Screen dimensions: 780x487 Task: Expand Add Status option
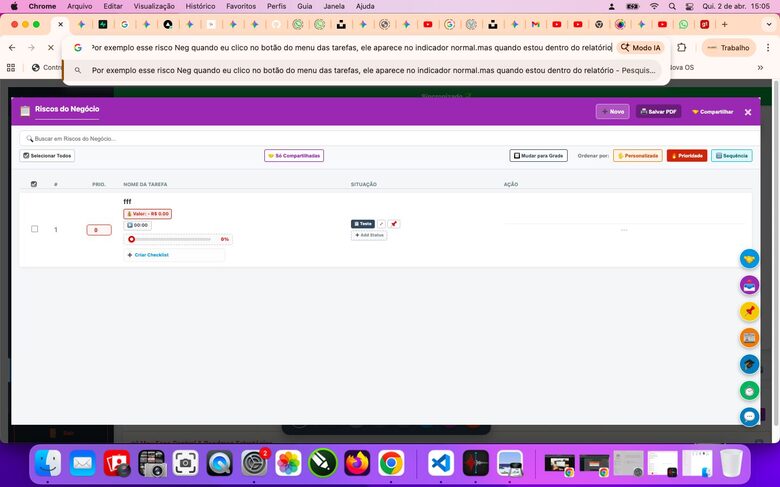(369, 235)
